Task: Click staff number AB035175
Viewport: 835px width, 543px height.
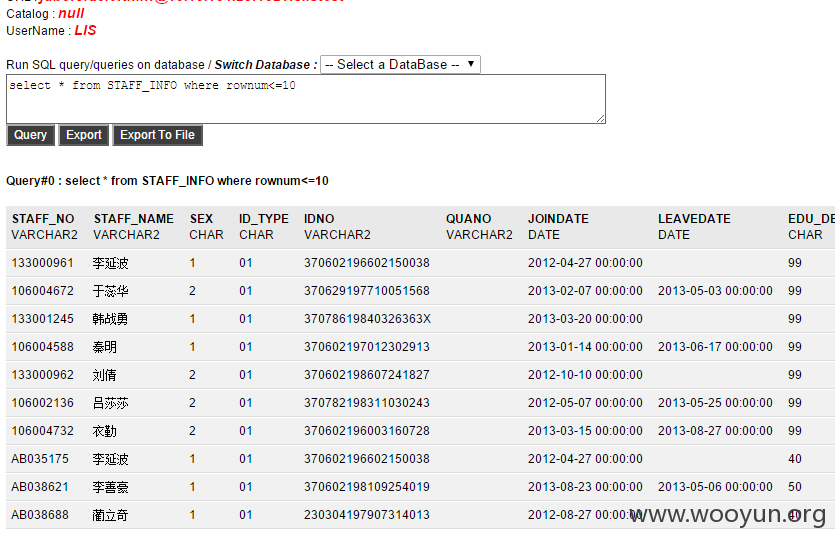Action: click(40, 459)
